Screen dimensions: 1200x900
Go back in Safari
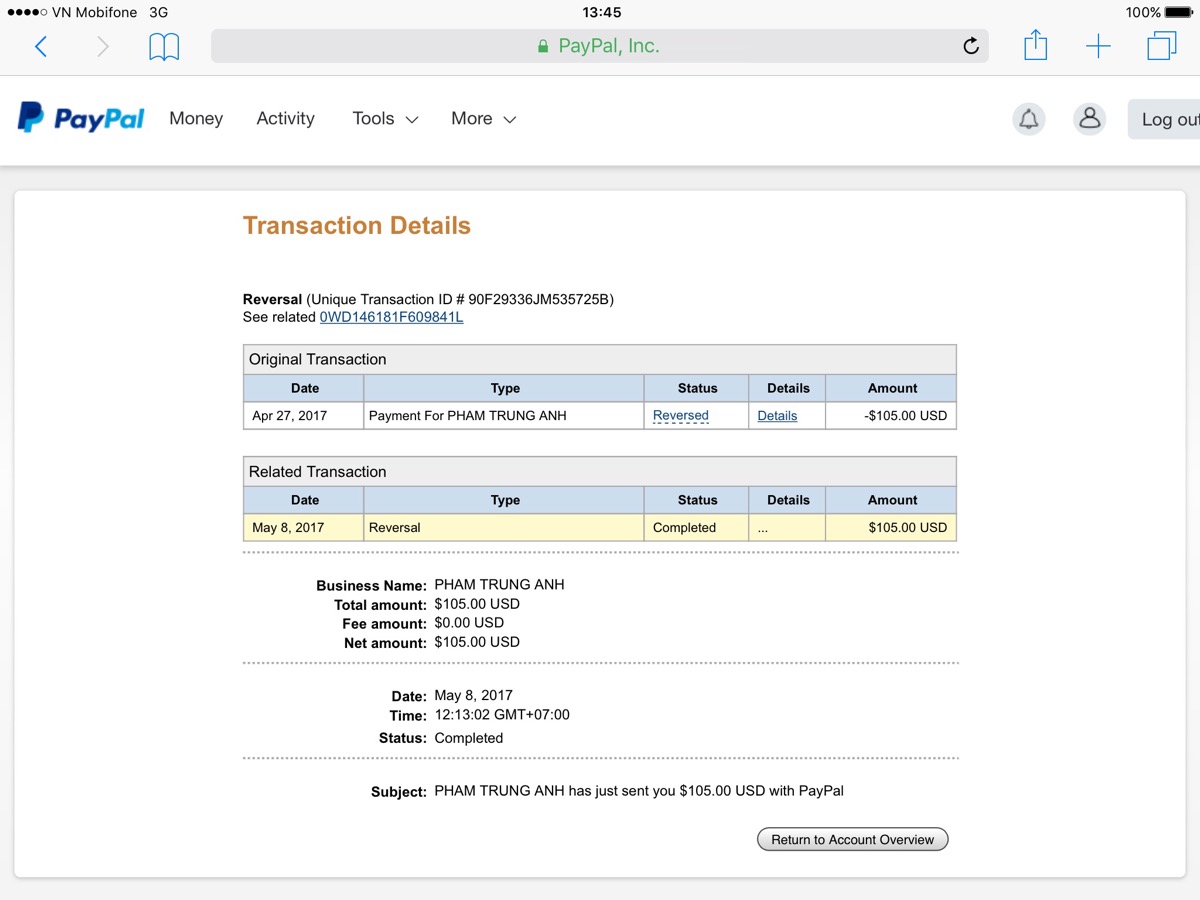tap(41, 46)
